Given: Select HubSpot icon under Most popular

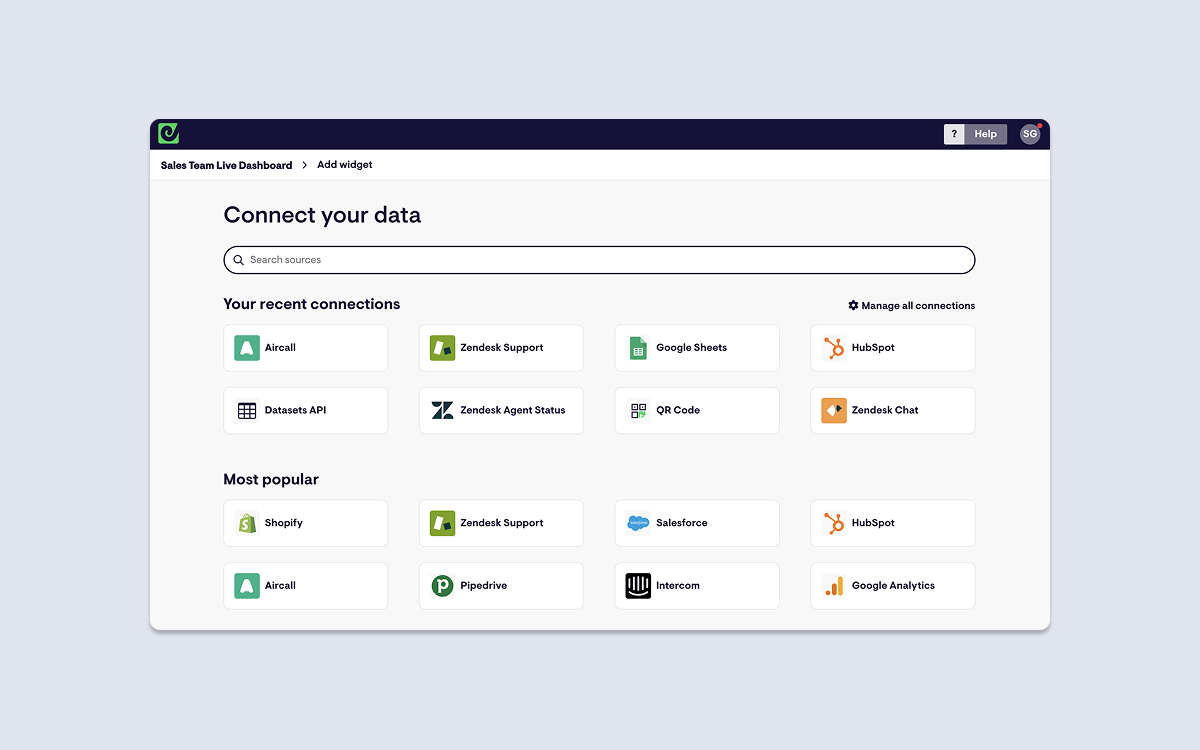Looking at the screenshot, I should point(834,523).
